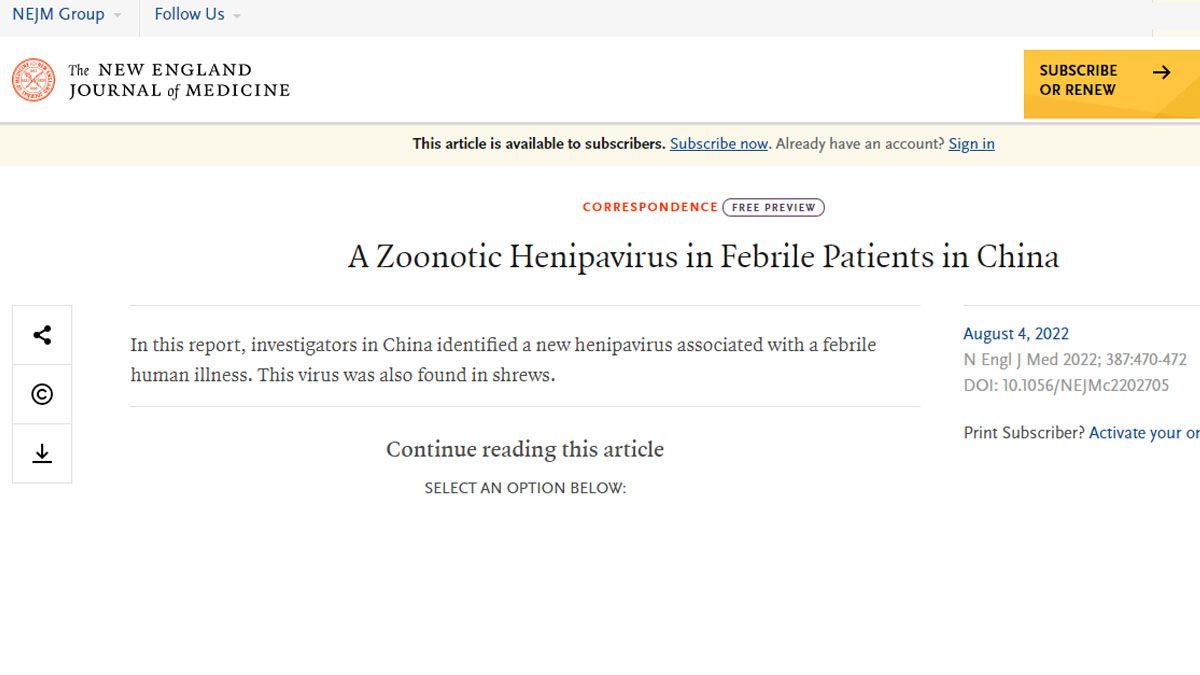Expand the NEJM Group dropdown arrow

pyautogui.click(x=117, y=16)
